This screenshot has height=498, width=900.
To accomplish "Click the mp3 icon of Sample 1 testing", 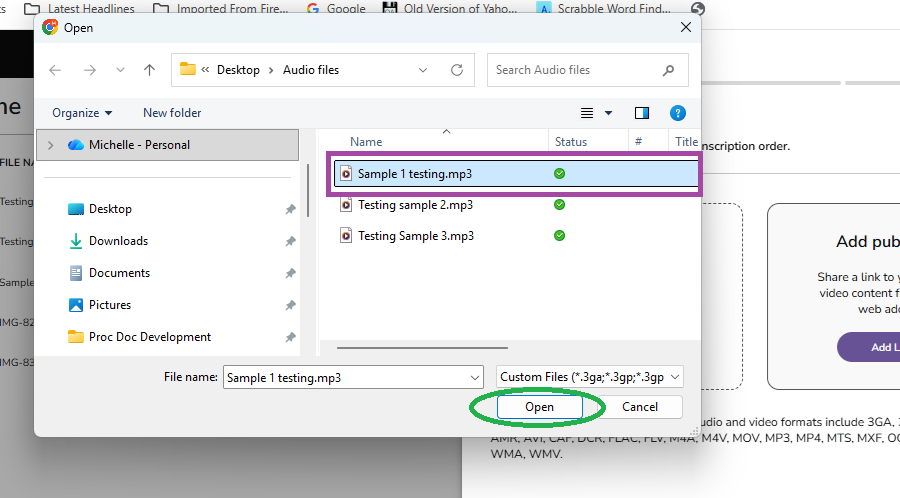I will click(346, 174).
